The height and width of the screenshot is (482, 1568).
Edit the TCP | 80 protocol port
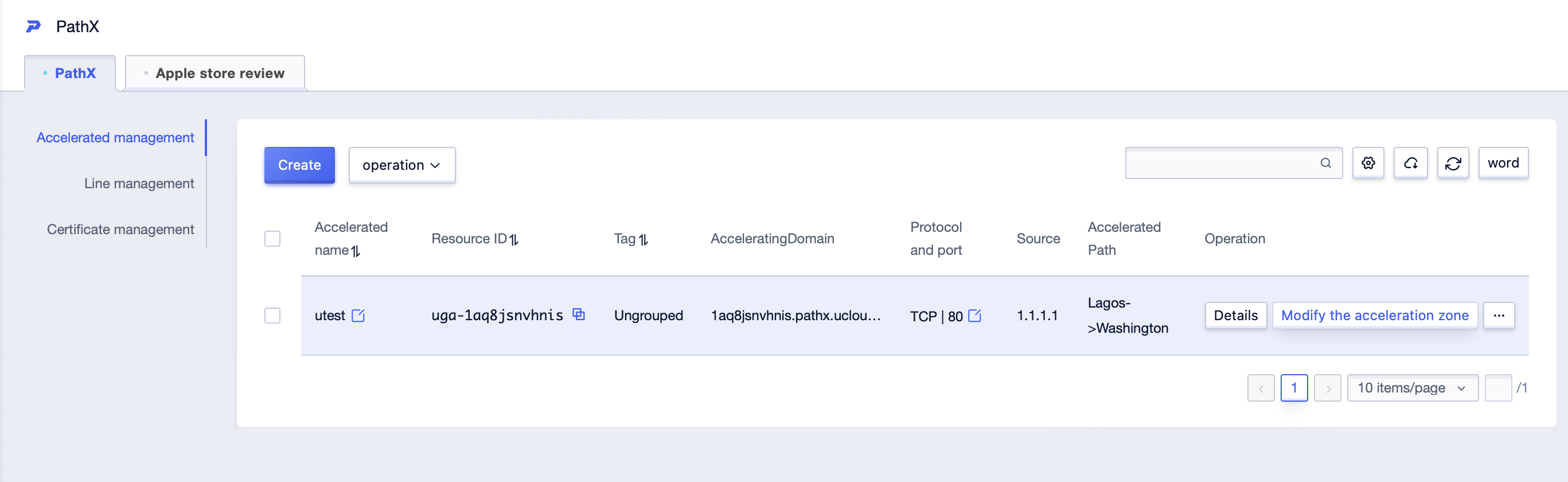point(974,316)
